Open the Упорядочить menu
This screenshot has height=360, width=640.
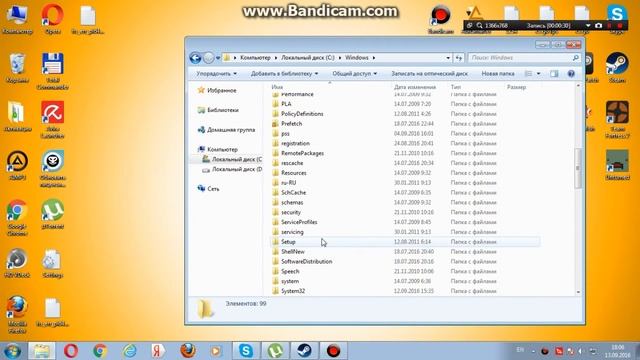[216, 74]
